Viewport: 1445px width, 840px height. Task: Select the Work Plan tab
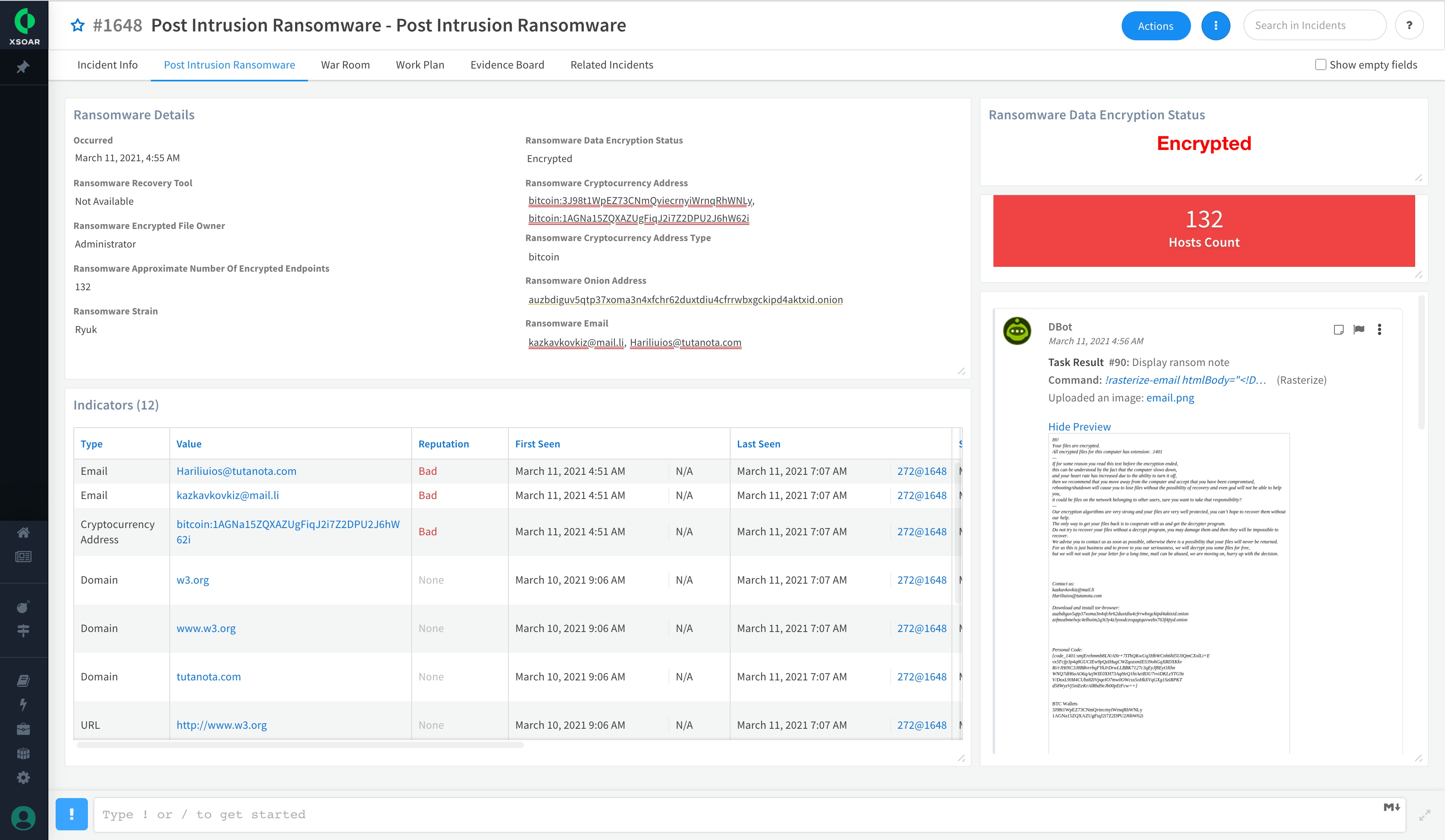pyautogui.click(x=419, y=64)
